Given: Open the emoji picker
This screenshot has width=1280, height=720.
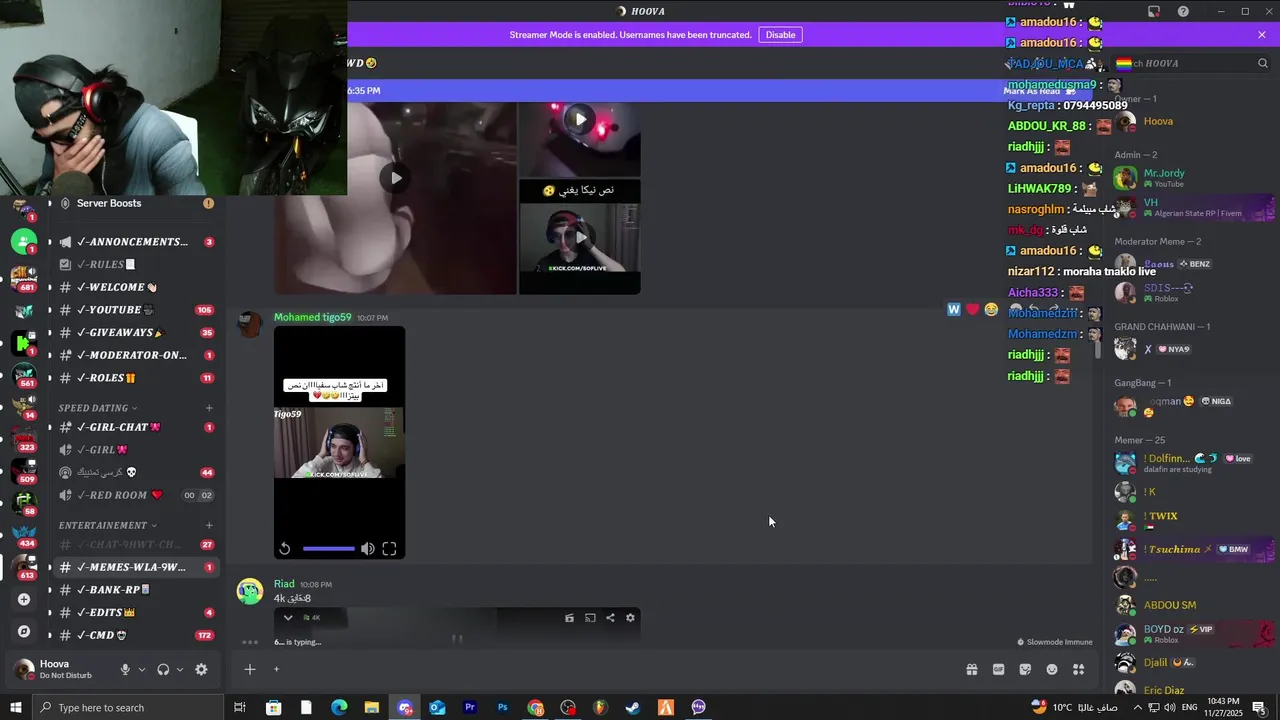Looking at the screenshot, I should coord(1052,670).
